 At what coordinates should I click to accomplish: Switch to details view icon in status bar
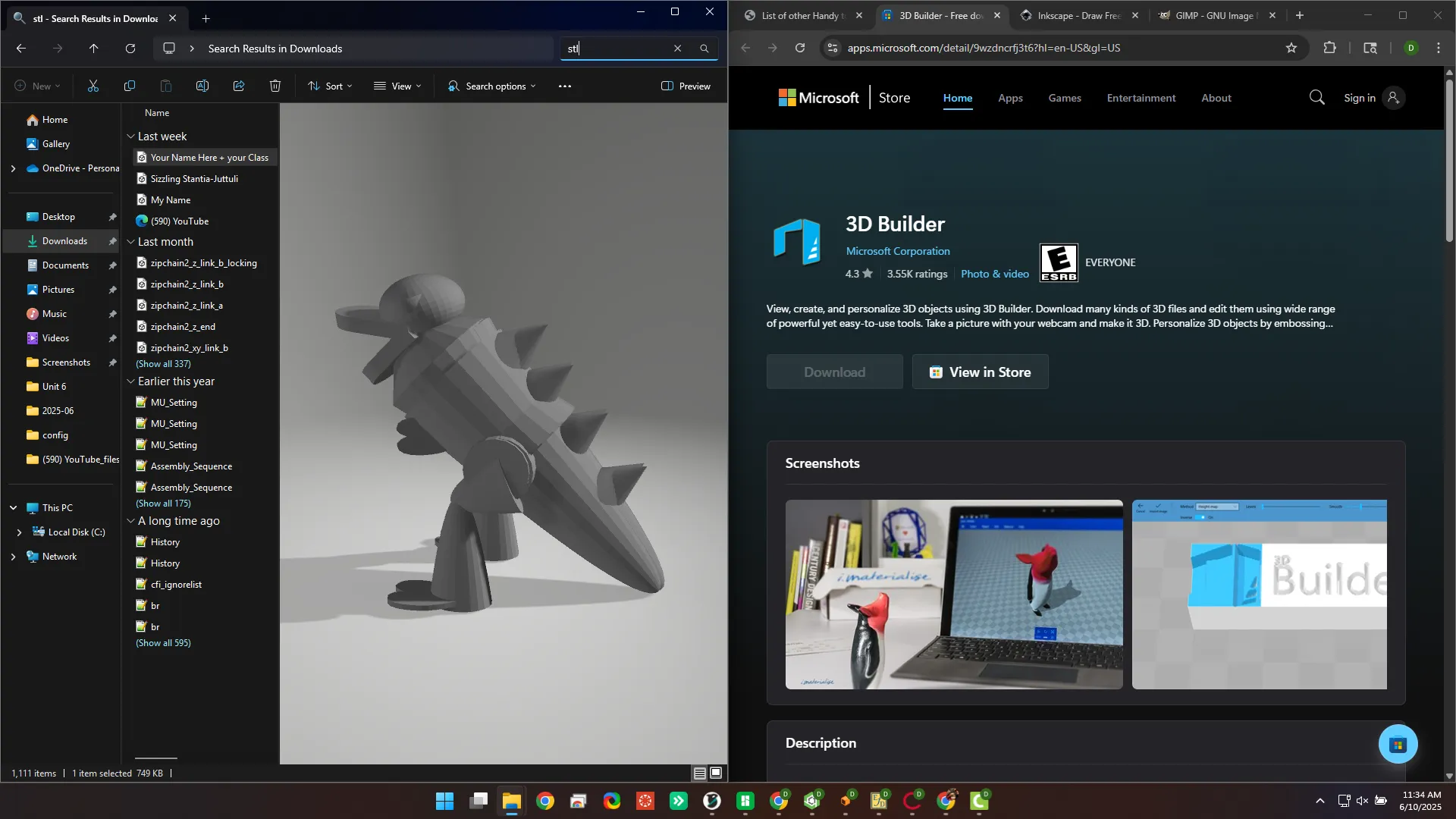pyautogui.click(x=700, y=773)
